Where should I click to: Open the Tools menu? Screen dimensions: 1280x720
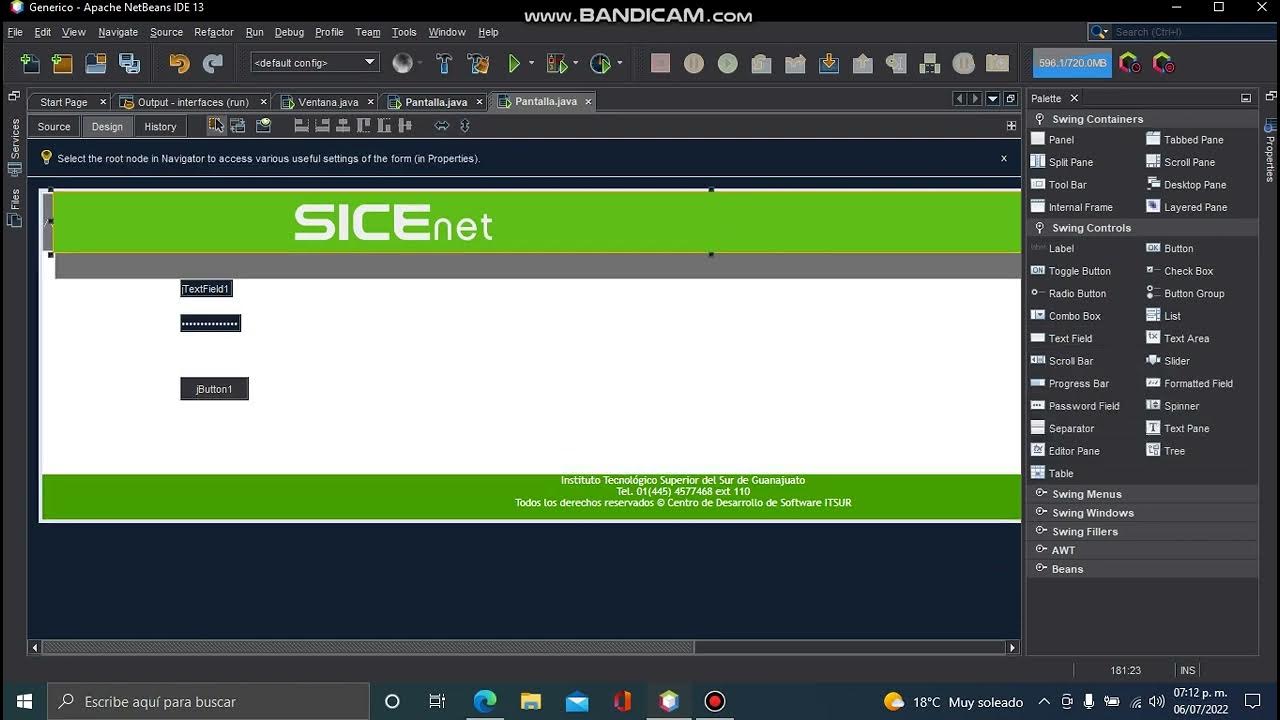click(x=404, y=32)
